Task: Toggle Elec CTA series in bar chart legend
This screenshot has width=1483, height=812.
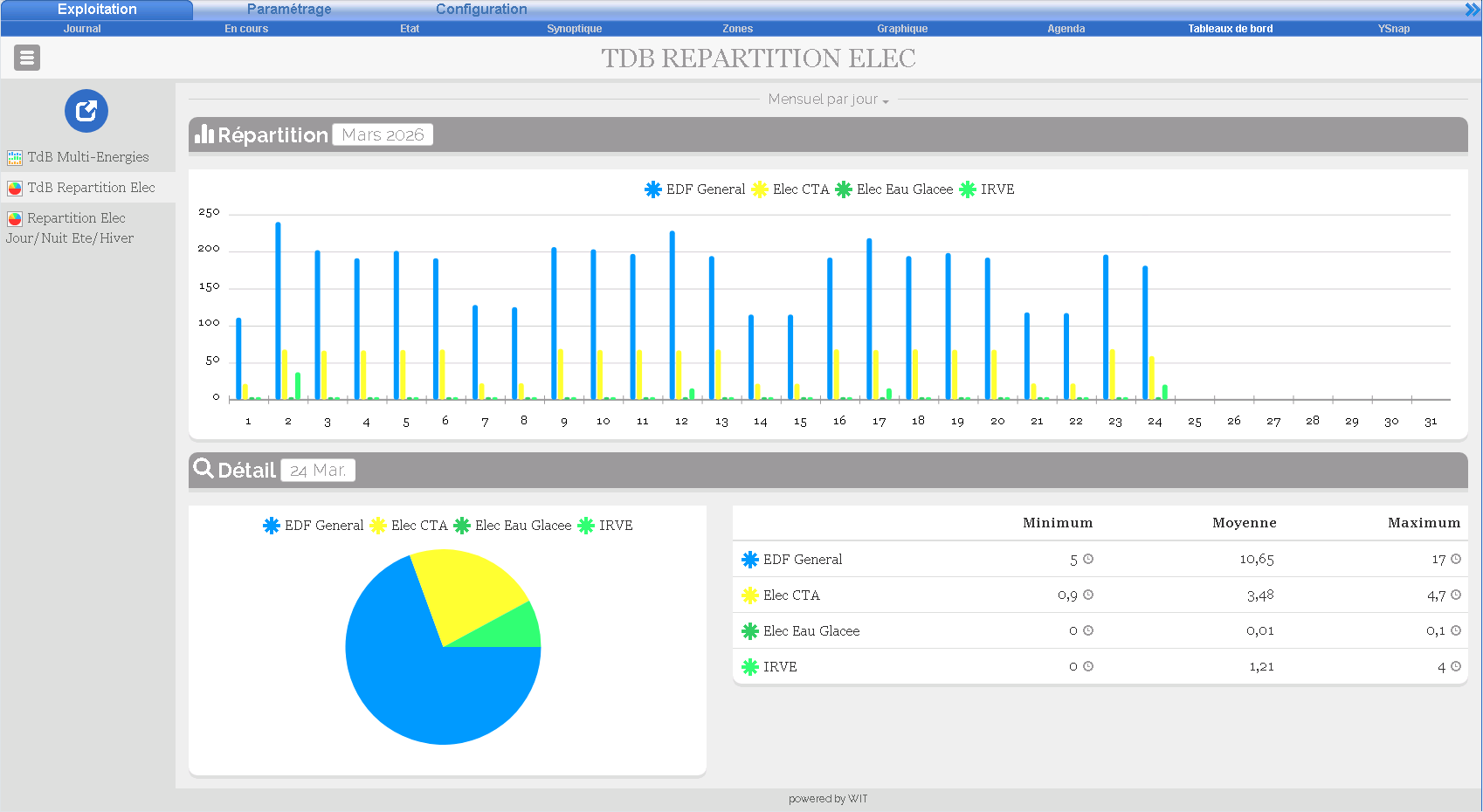Action: [790, 189]
